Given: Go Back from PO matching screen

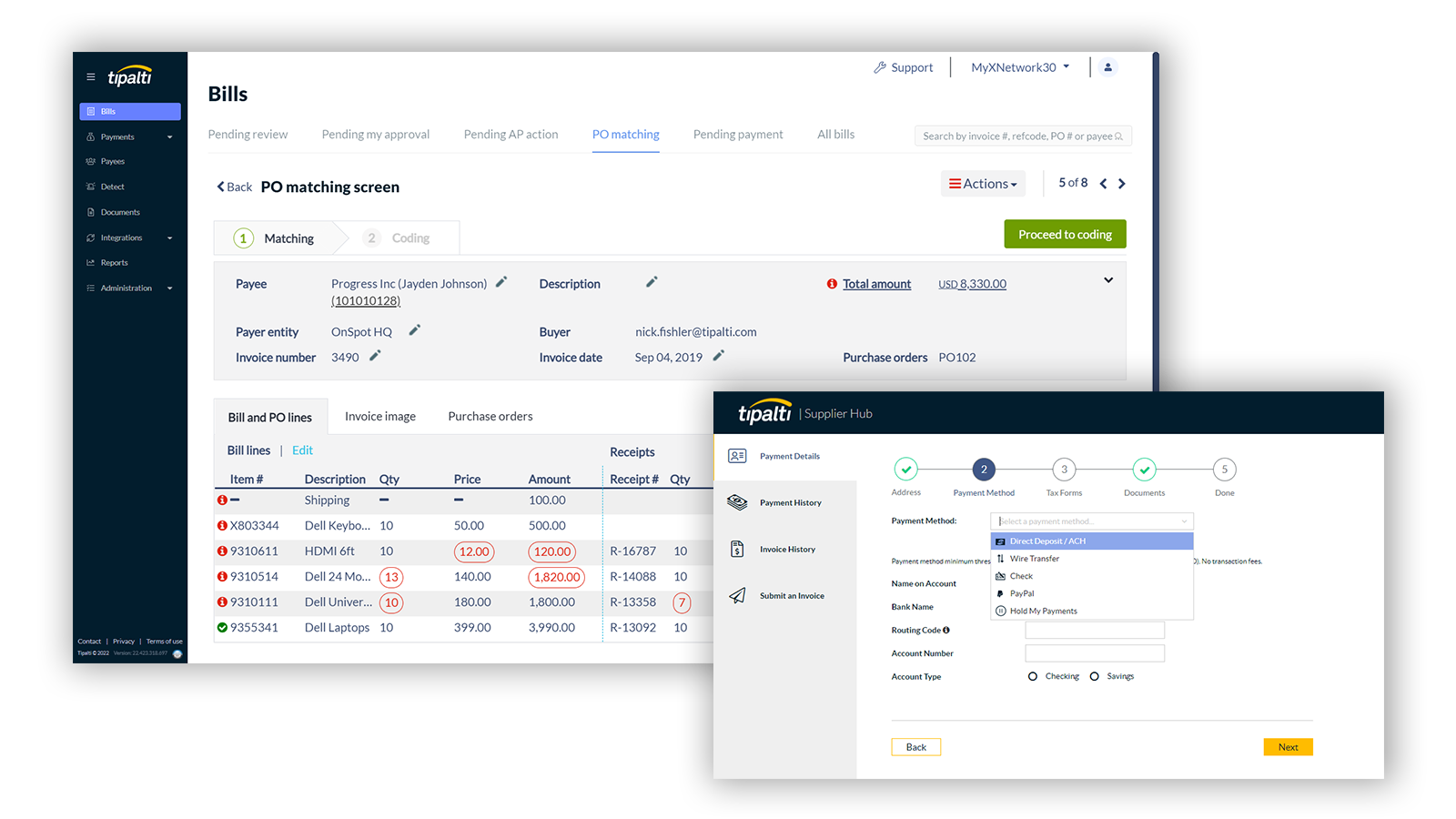Looking at the screenshot, I should (234, 187).
